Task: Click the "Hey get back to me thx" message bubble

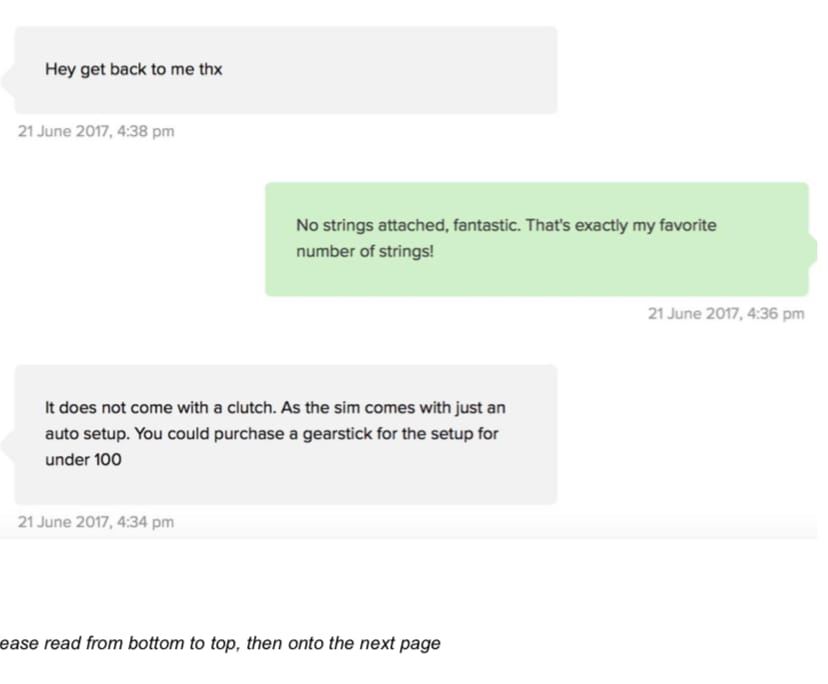Action: tap(285, 70)
